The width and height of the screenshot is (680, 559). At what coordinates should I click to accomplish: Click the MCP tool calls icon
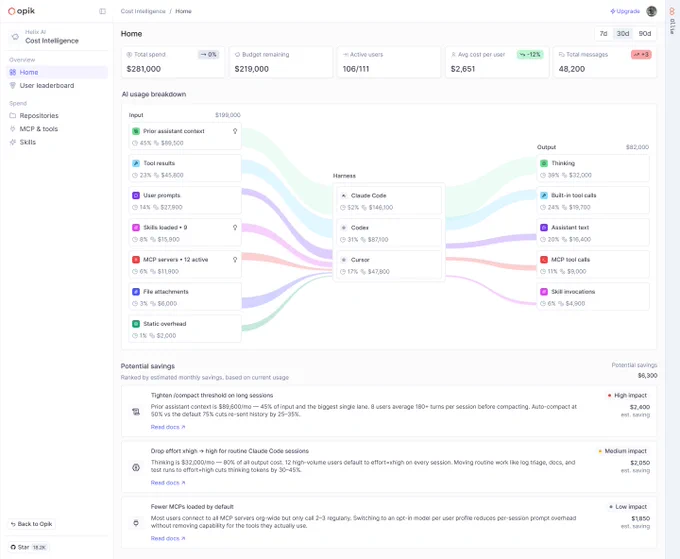(x=544, y=259)
